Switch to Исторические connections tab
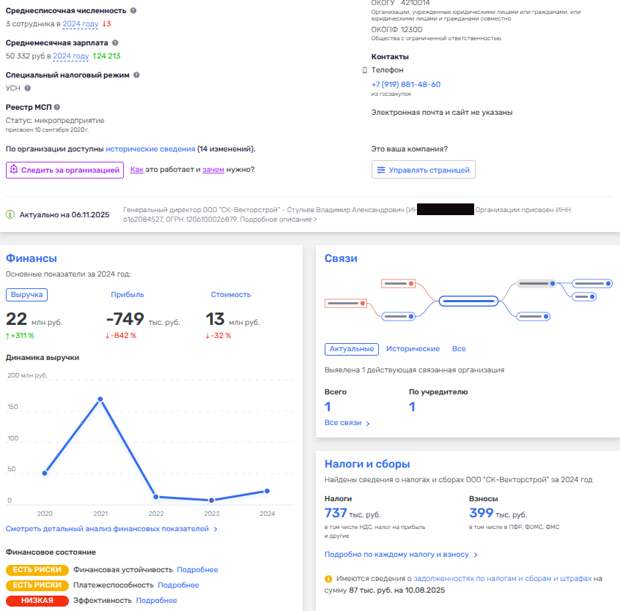 tap(413, 349)
